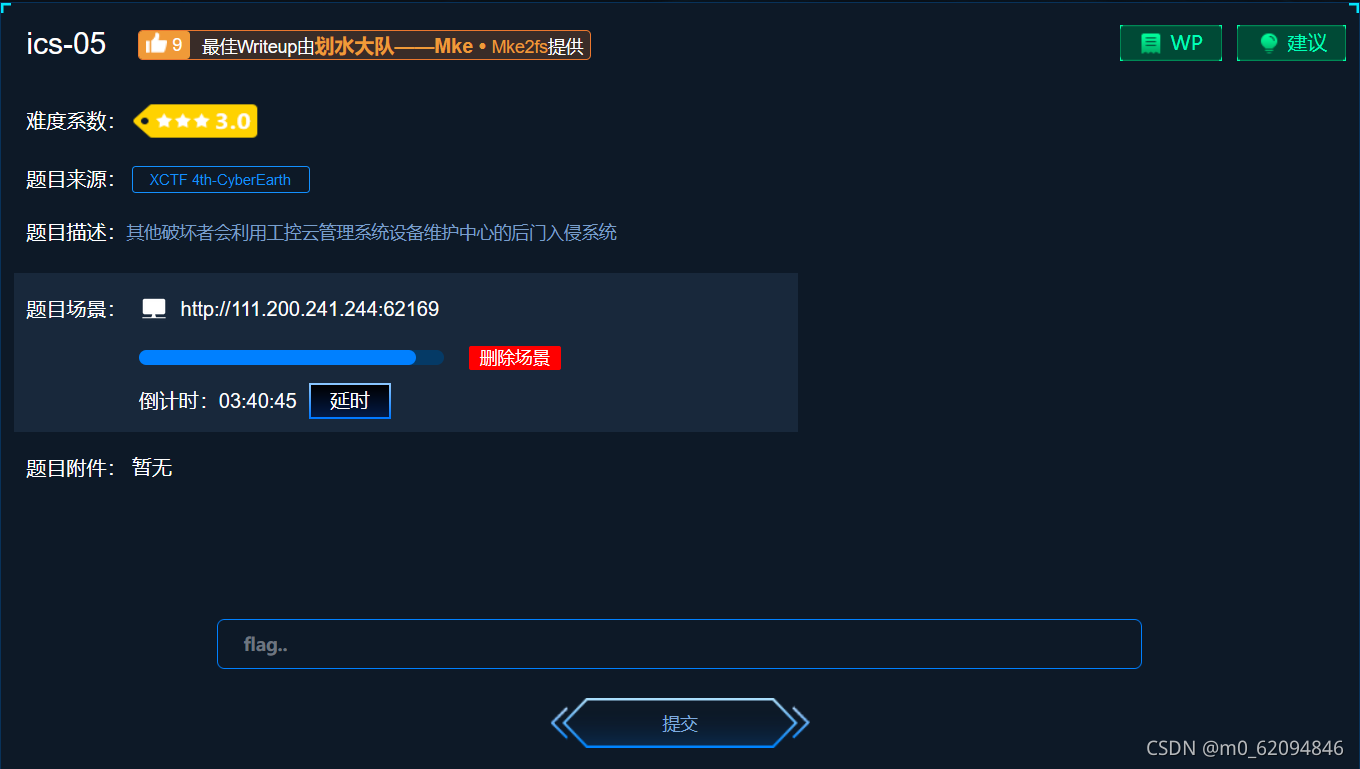Extend time with 延时 button
The image size is (1360, 769).
click(x=350, y=401)
